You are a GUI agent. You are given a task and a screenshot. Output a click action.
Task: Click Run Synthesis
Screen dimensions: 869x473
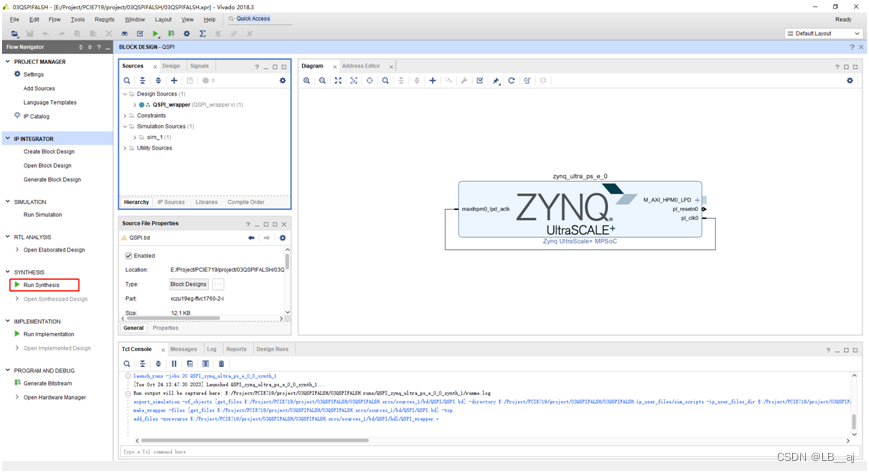click(41, 285)
